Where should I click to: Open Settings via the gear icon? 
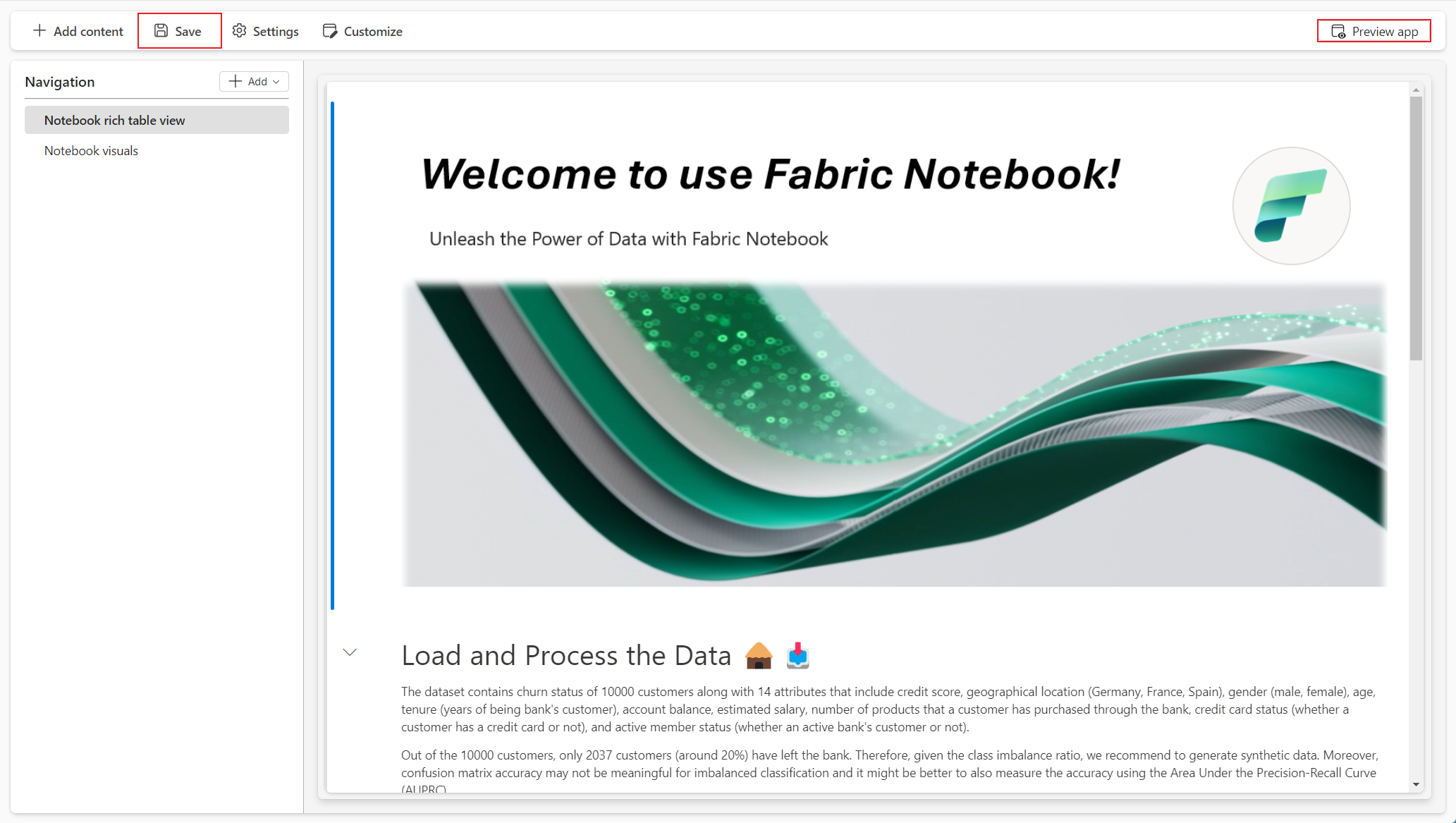click(240, 31)
